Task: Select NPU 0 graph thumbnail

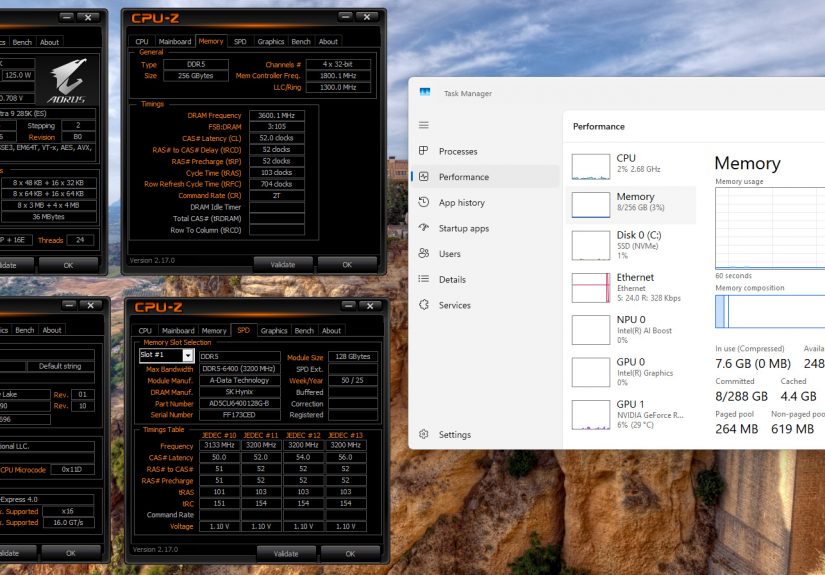Action: point(591,330)
